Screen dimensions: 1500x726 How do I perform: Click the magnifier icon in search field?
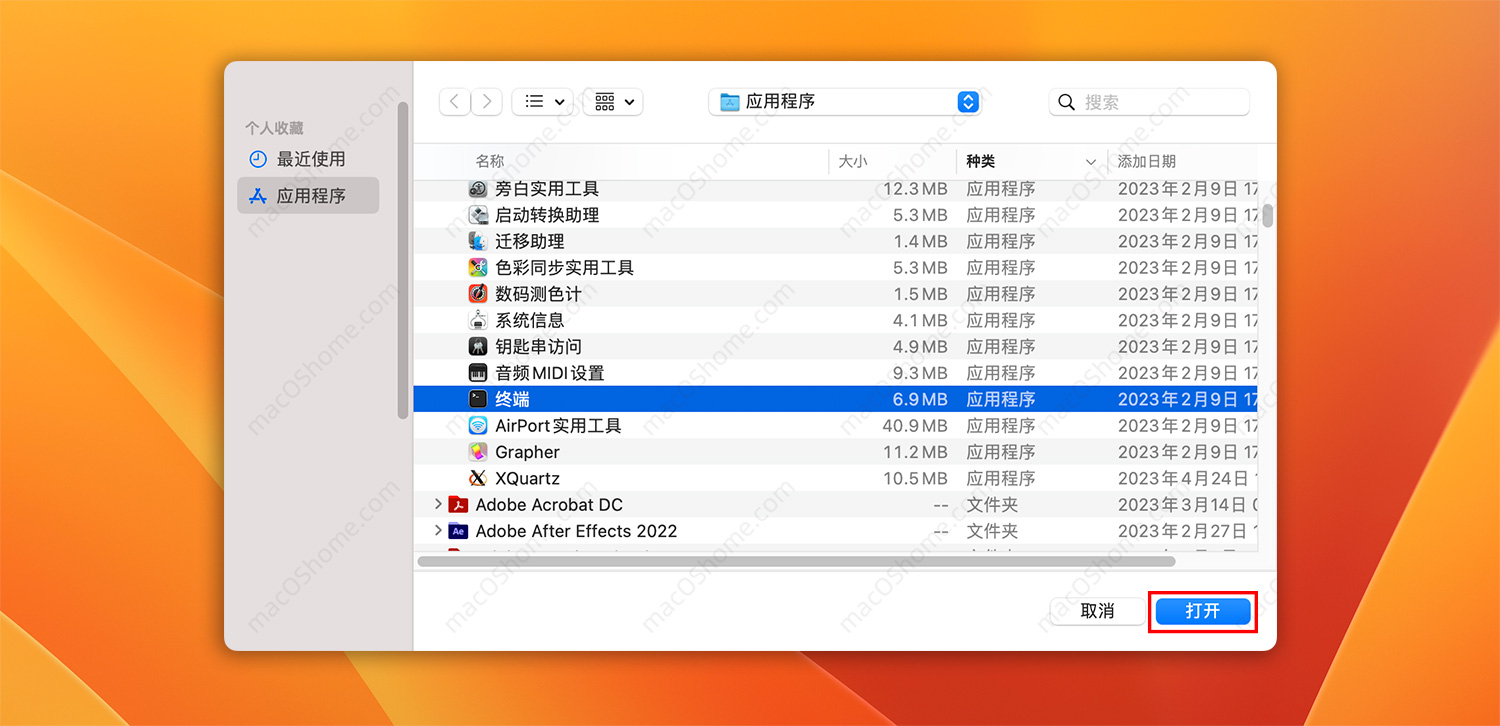(1066, 101)
